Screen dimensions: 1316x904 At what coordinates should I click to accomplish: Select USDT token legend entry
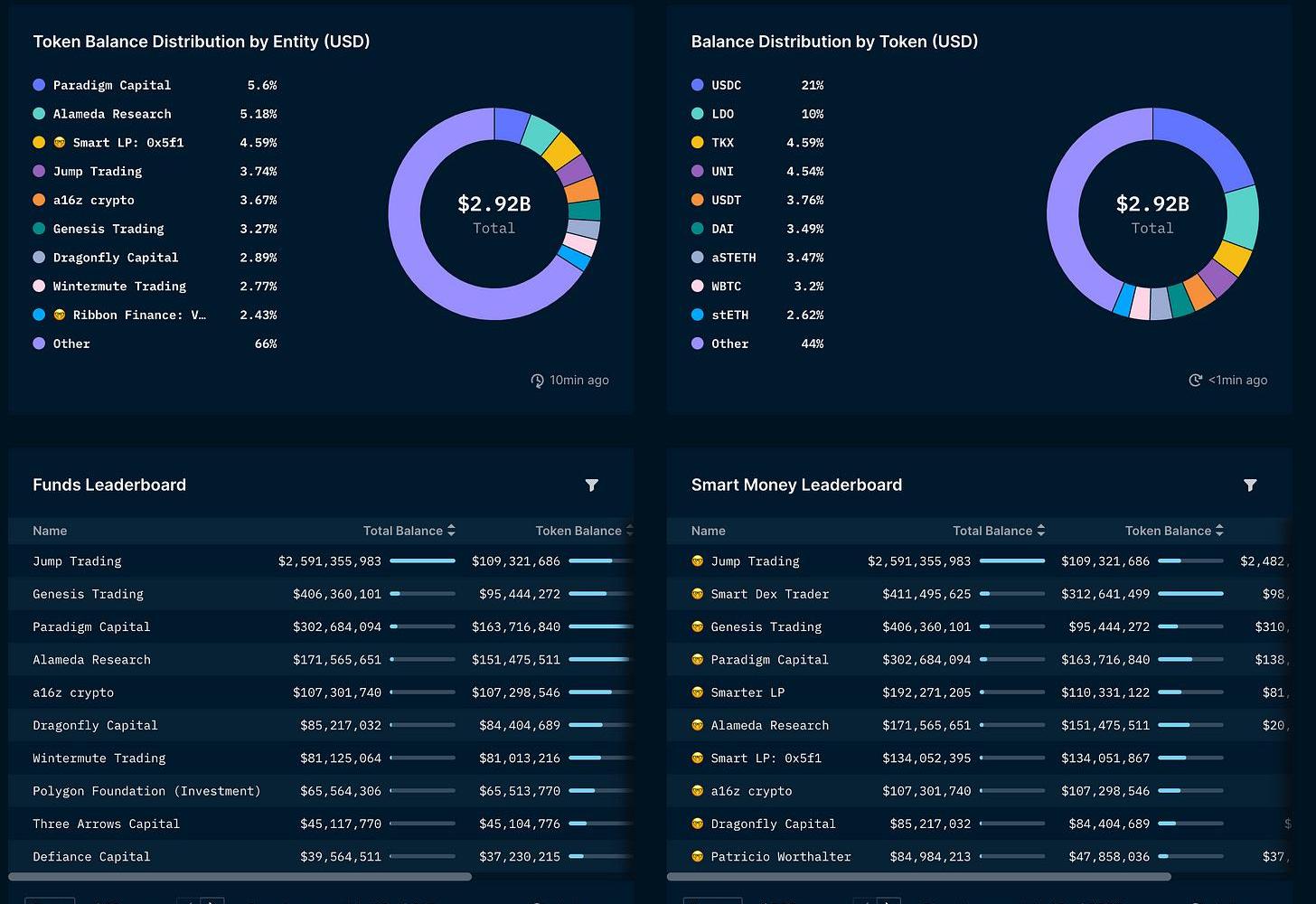coord(757,201)
